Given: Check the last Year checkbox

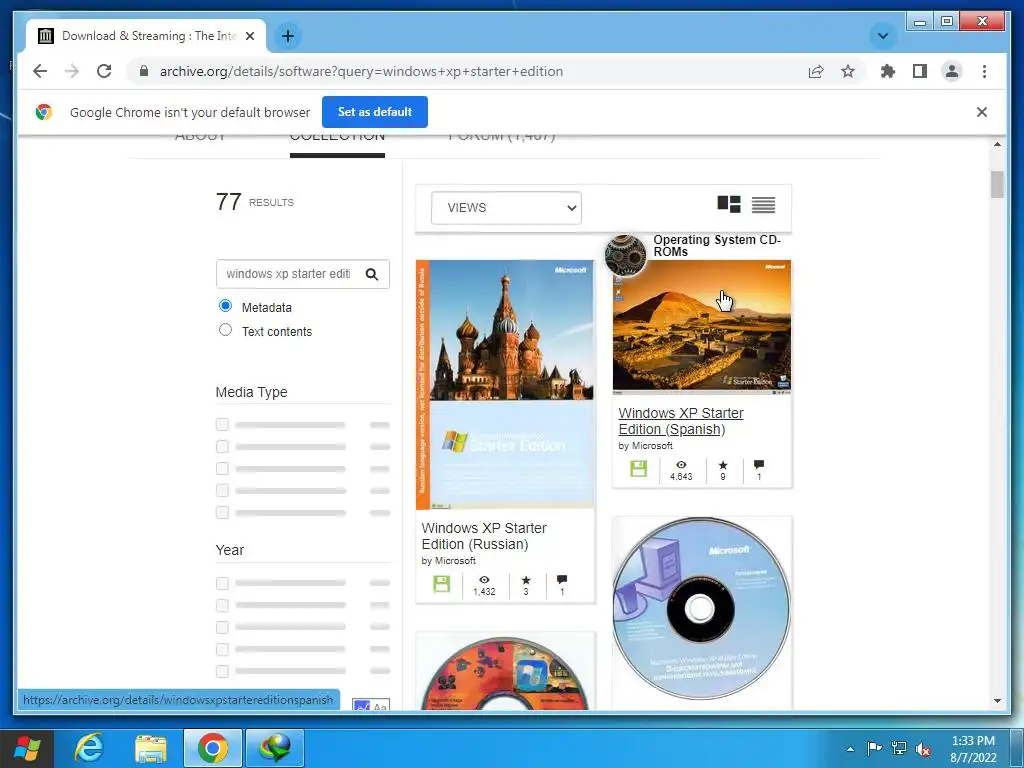Looking at the screenshot, I should 222,671.
